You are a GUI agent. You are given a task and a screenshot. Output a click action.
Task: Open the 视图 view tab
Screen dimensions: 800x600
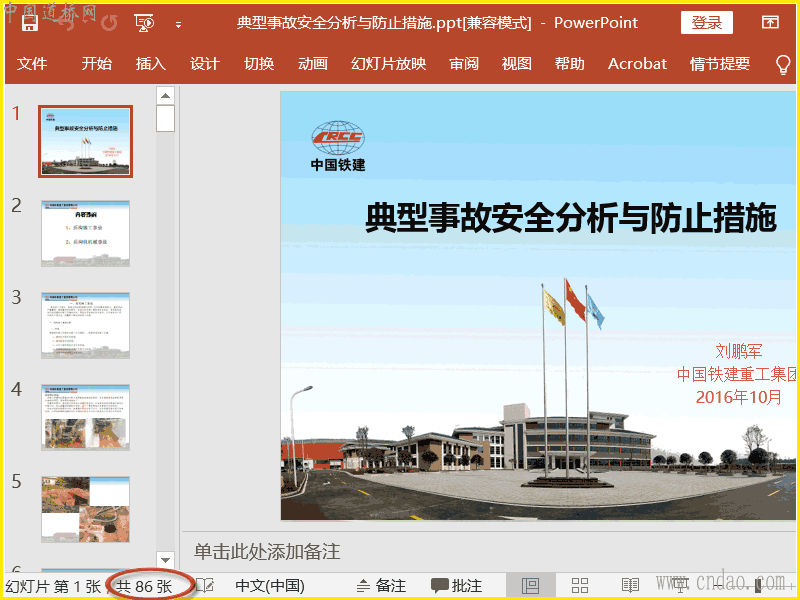516,63
